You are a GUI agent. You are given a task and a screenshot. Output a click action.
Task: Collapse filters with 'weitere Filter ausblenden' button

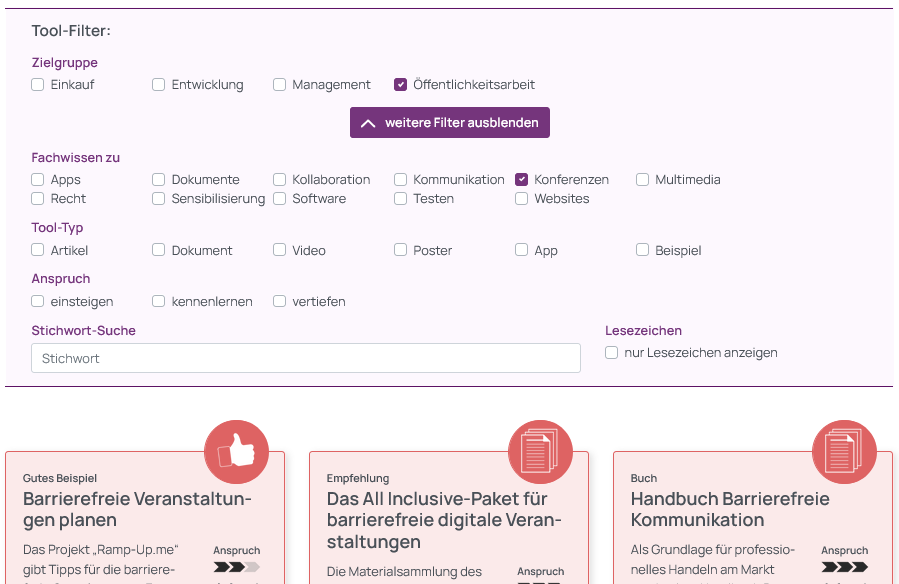pyautogui.click(x=450, y=123)
